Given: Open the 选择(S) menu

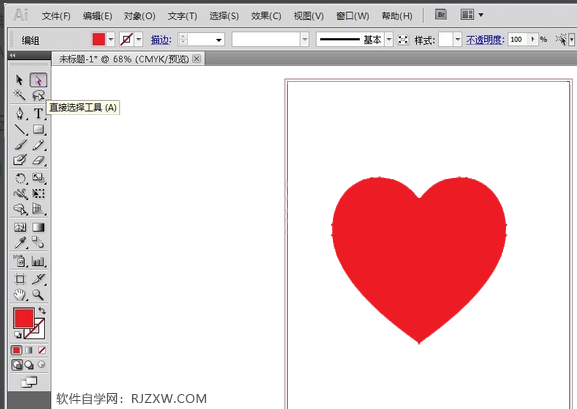Looking at the screenshot, I should (x=224, y=16).
